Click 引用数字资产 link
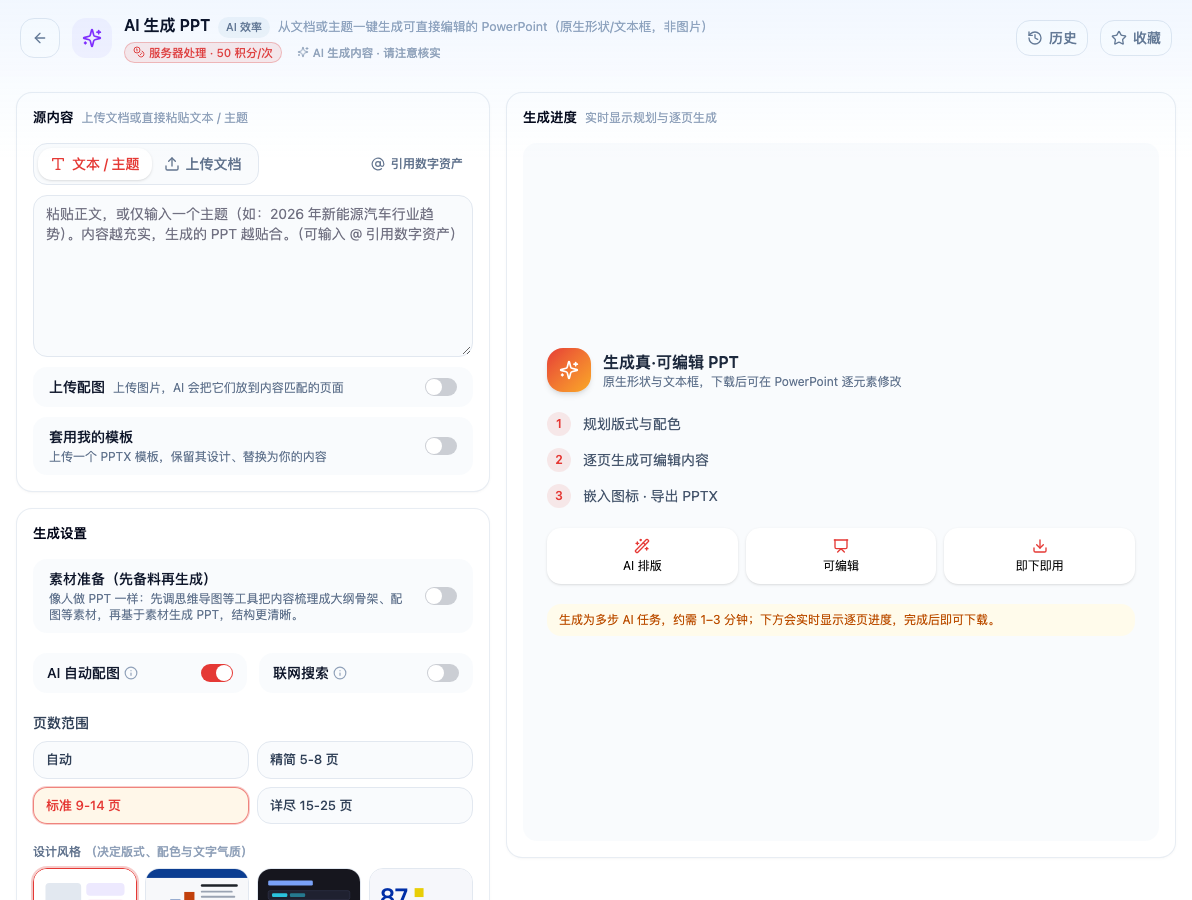This screenshot has width=1192, height=900. pos(417,164)
